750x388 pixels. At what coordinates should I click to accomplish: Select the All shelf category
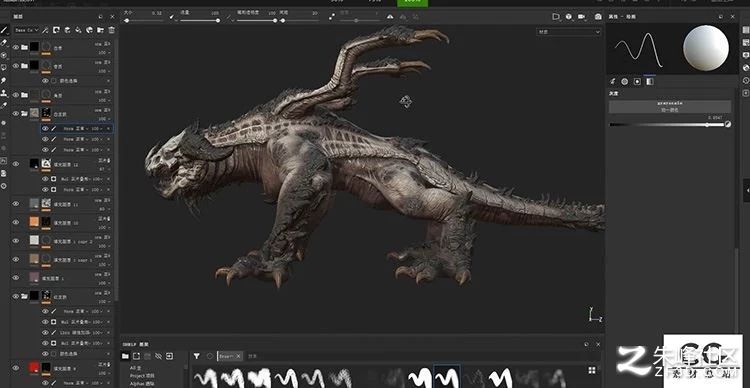coord(136,368)
